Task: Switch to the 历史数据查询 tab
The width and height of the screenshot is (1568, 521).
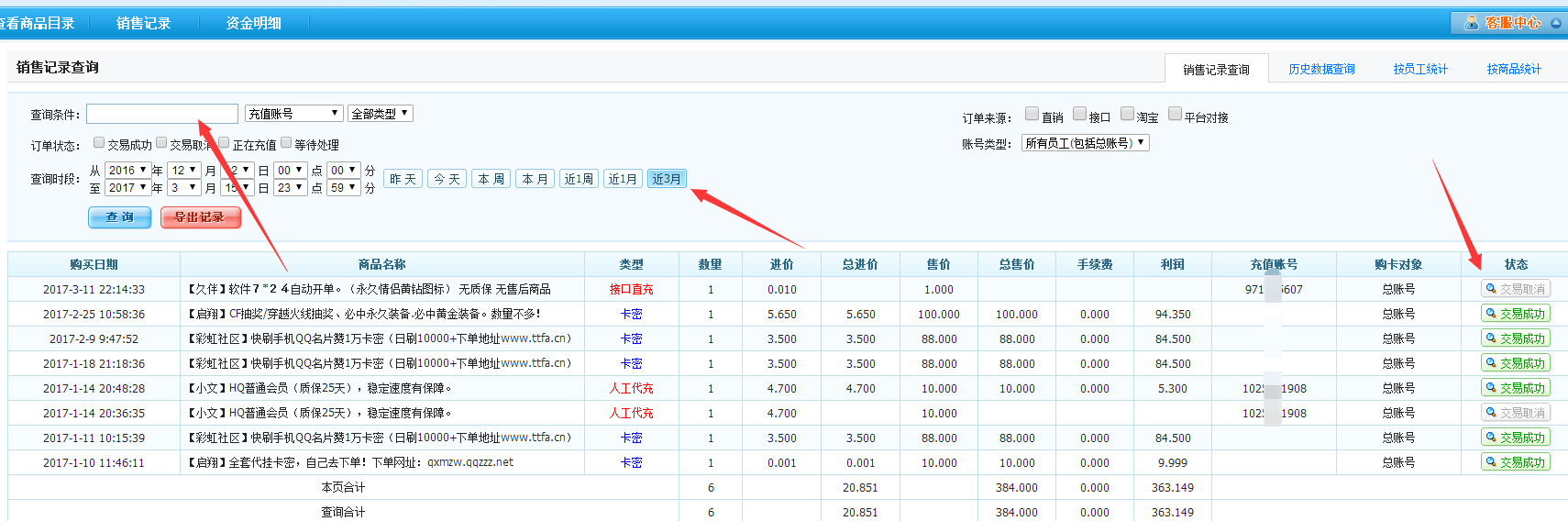Action: (x=1321, y=69)
